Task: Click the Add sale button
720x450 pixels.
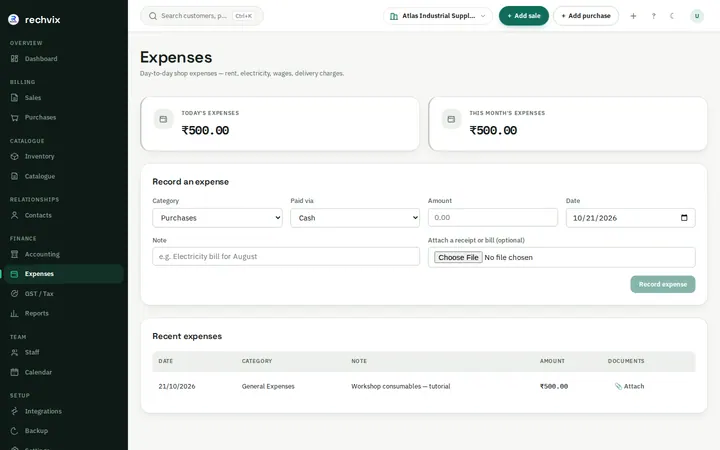Action: [524, 16]
